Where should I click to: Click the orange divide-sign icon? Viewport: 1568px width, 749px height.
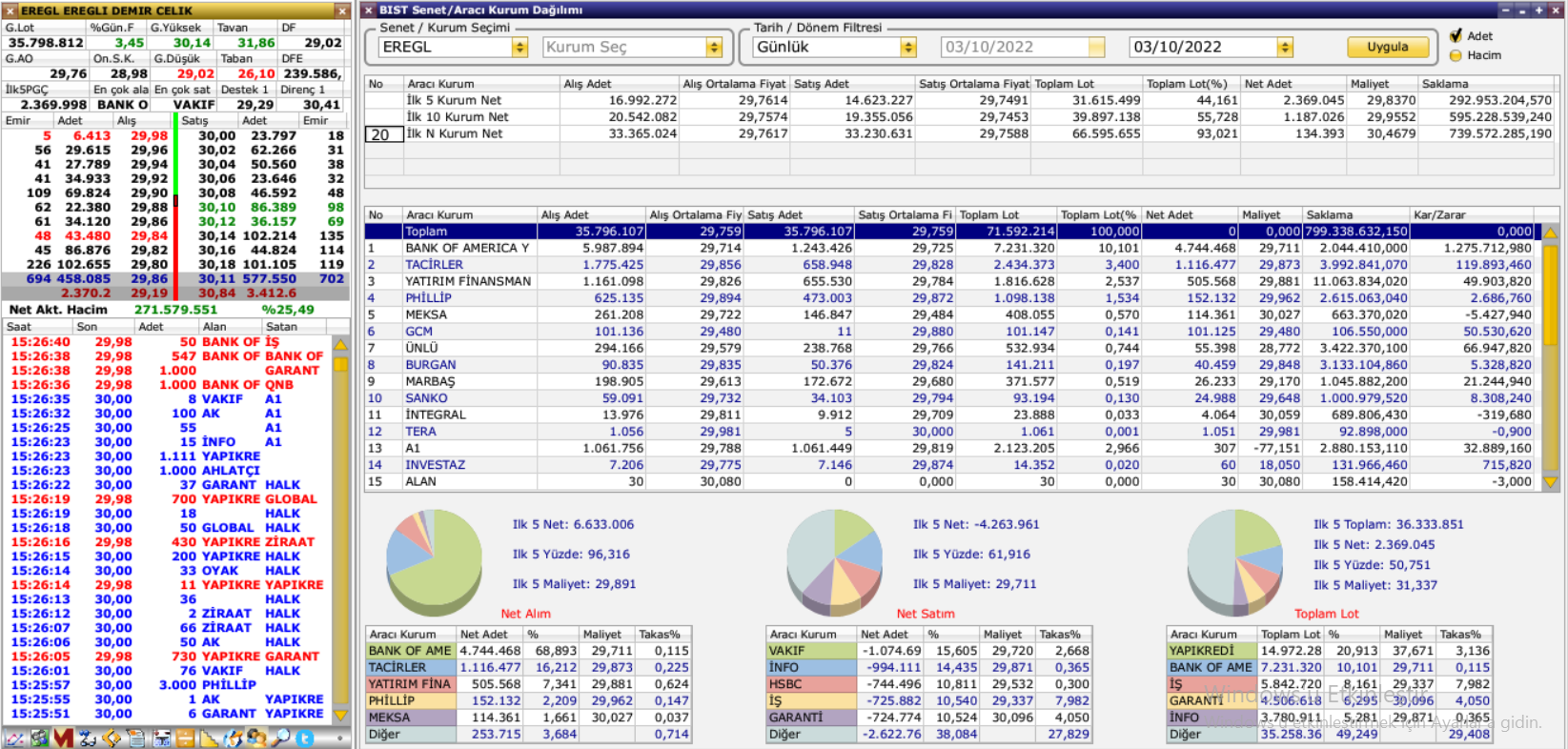click(x=185, y=738)
